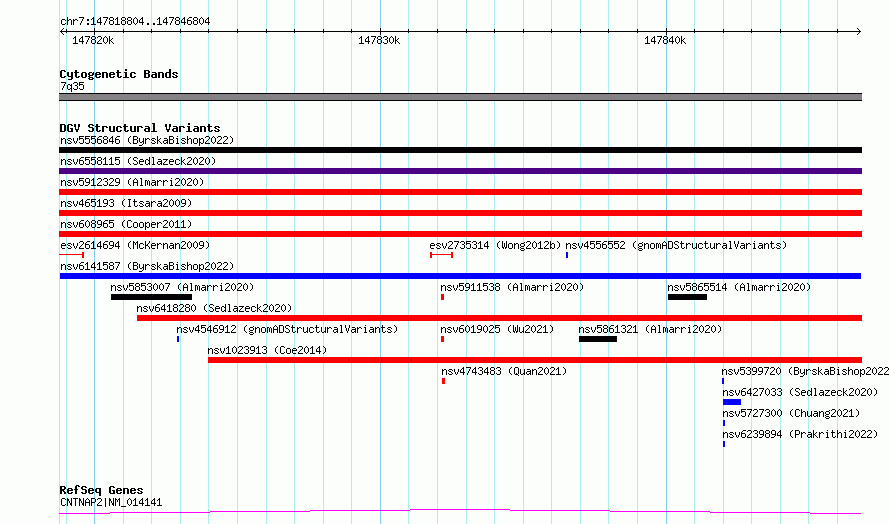Open the nsv6427033 (Sedlazeck2020) label
The height and width of the screenshot is (524, 890).
800,392
